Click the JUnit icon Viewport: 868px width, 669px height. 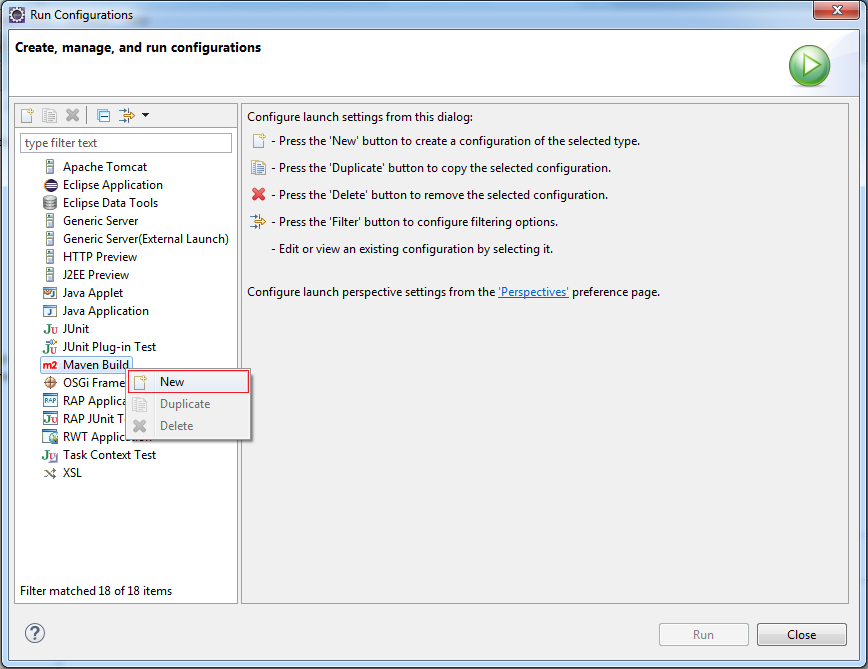[x=50, y=329]
